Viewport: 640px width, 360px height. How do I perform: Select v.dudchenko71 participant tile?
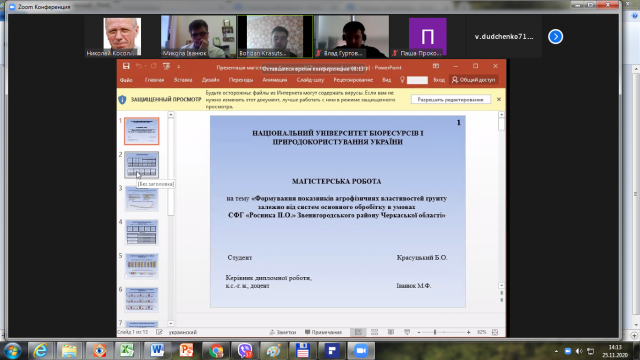504,37
